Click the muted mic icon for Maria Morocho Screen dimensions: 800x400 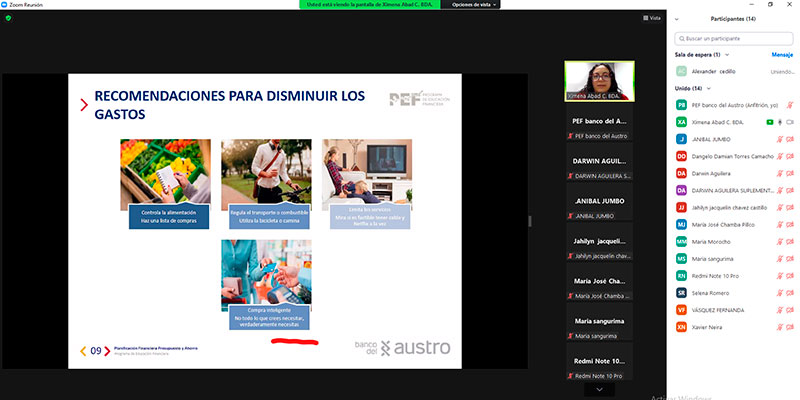pyautogui.click(x=780, y=242)
